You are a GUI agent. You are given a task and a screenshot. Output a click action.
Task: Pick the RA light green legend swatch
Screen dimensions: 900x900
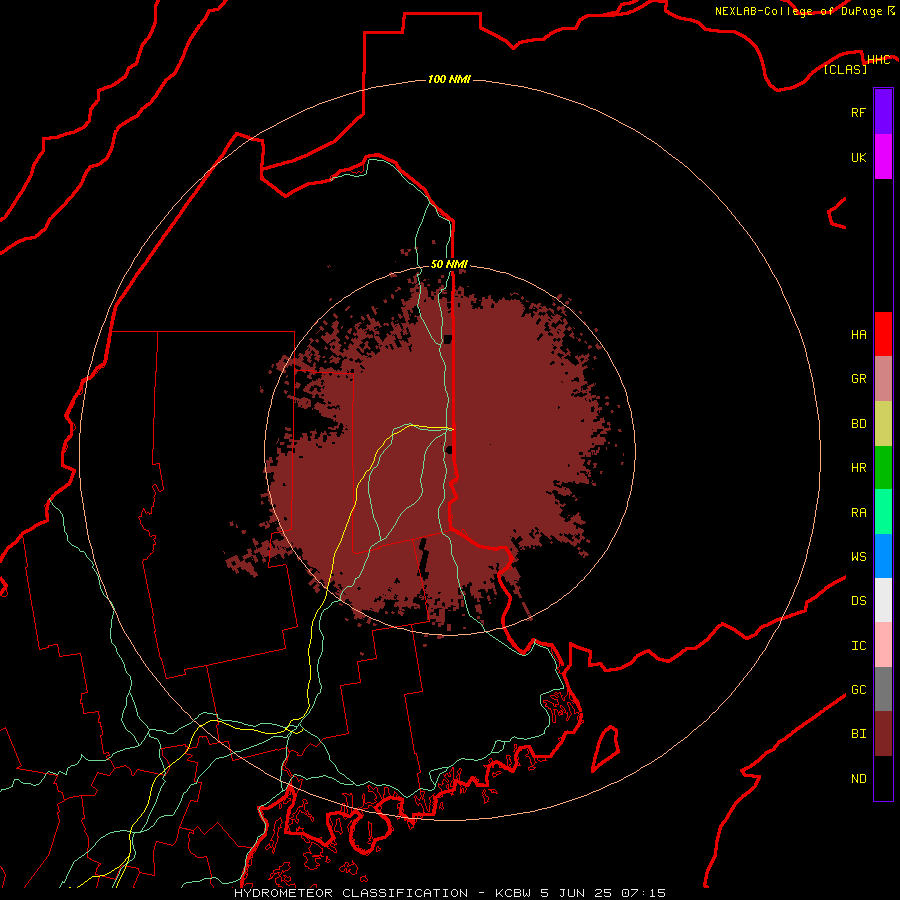pos(883,512)
